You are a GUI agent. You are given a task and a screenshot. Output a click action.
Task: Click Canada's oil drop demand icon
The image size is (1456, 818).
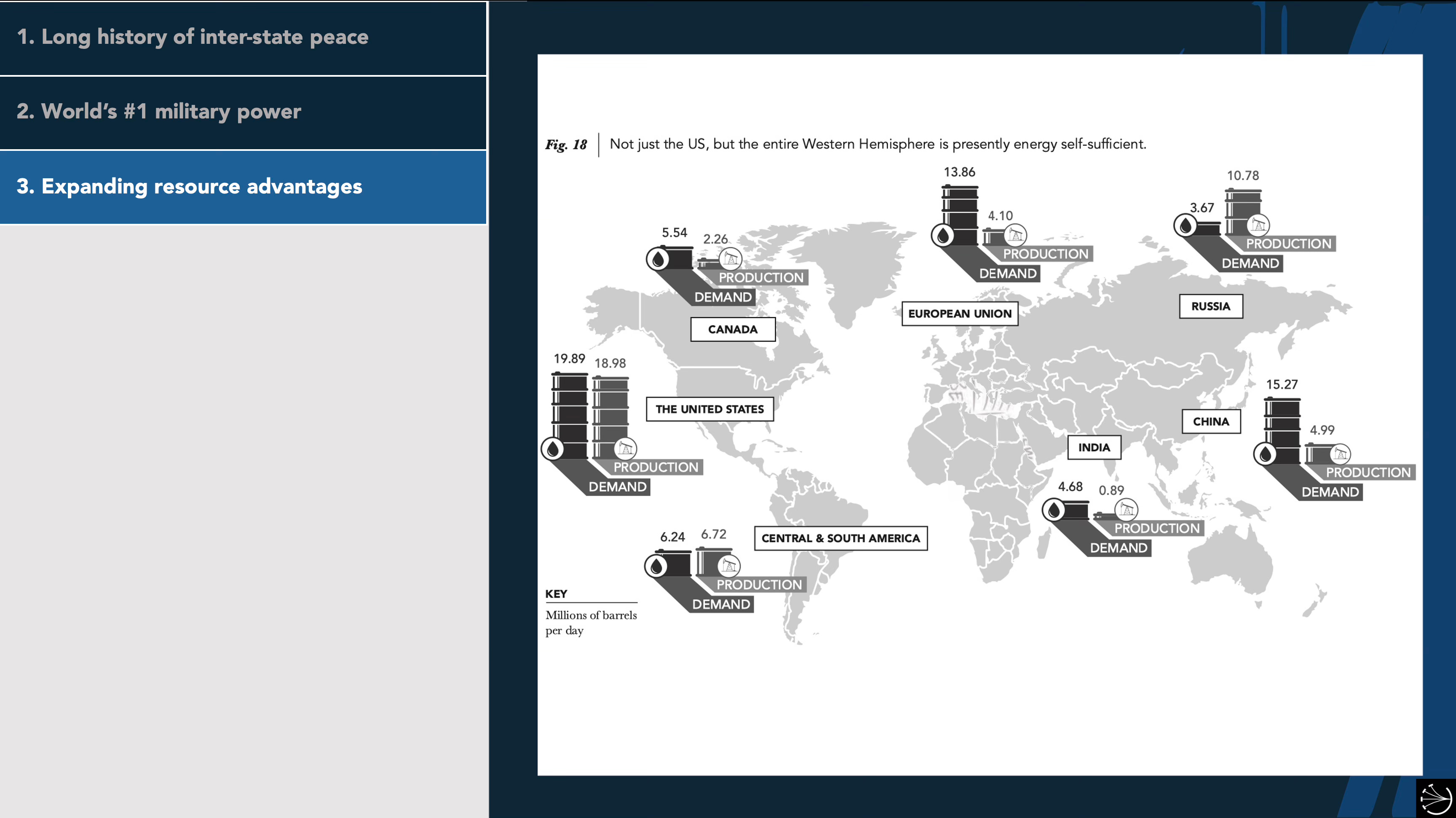657,260
